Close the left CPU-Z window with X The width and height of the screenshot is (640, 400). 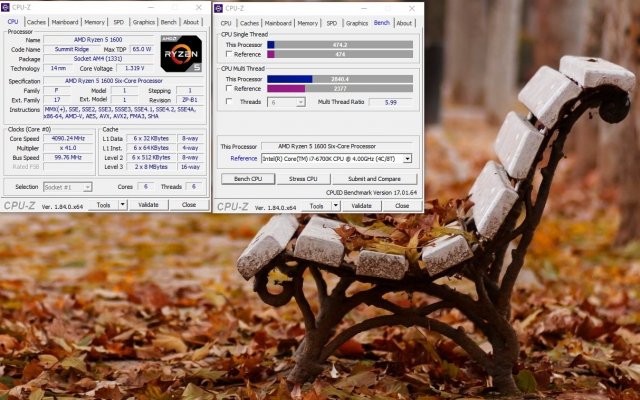coord(199,7)
